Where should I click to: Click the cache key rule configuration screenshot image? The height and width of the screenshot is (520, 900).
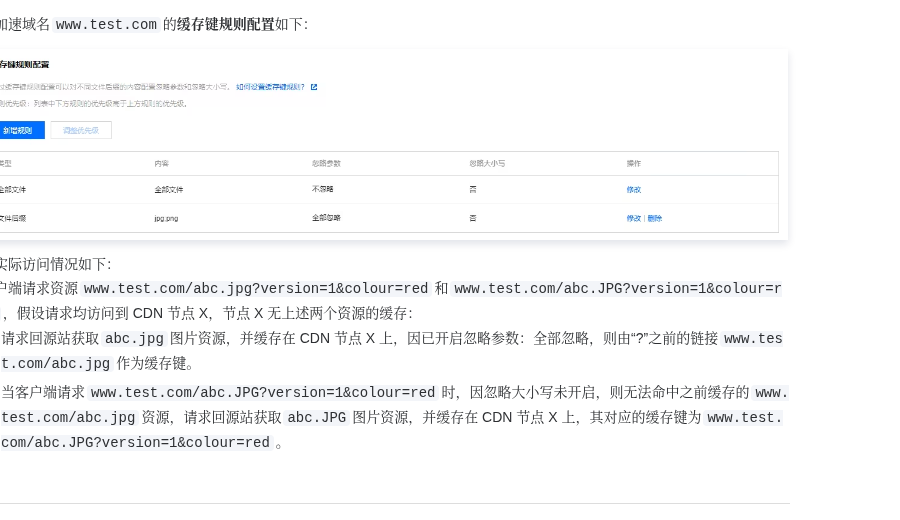tap(394, 145)
